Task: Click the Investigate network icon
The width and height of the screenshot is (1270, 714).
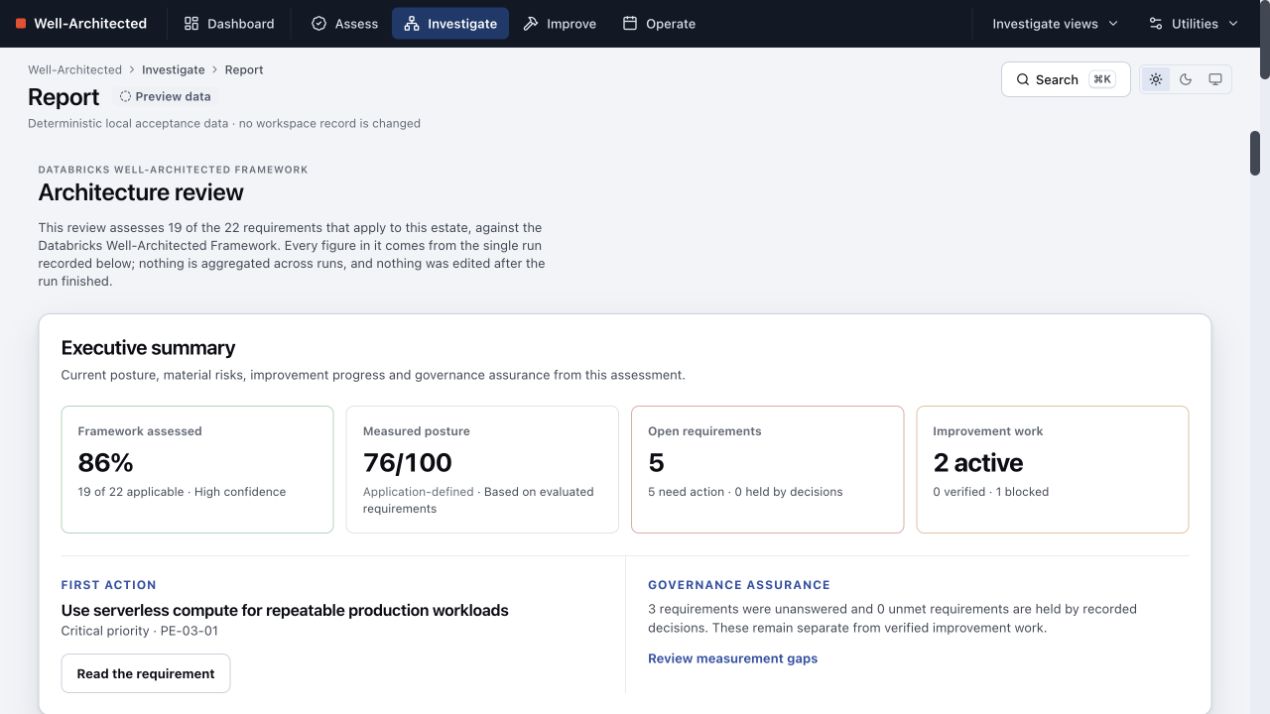Action: click(x=412, y=23)
